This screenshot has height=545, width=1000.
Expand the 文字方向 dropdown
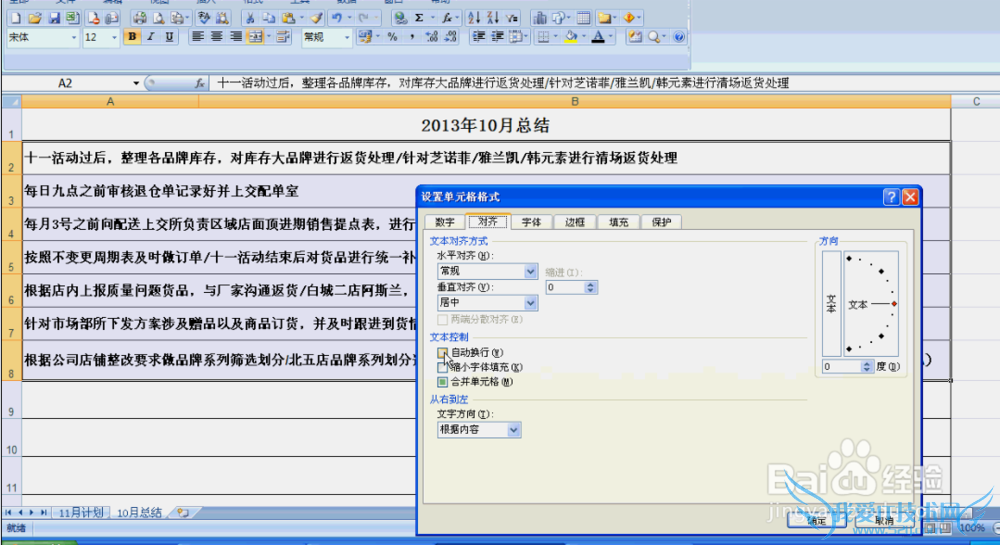click(x=514, y=429)
